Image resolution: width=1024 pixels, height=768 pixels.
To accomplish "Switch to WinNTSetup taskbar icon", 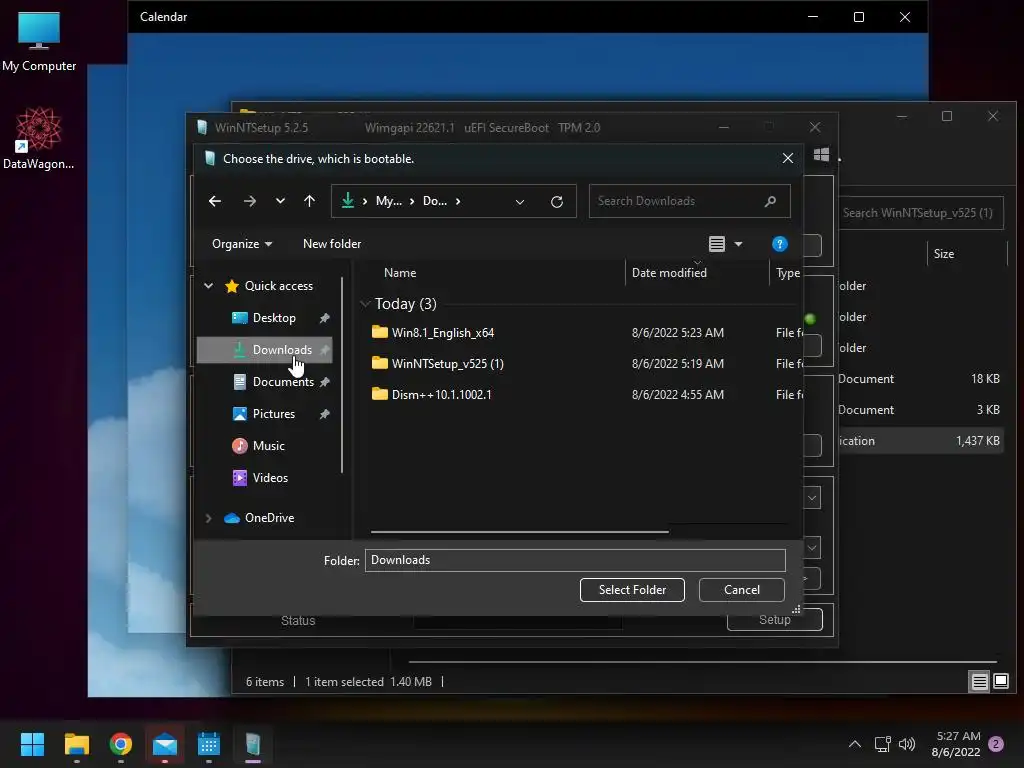I will point(253,744).
